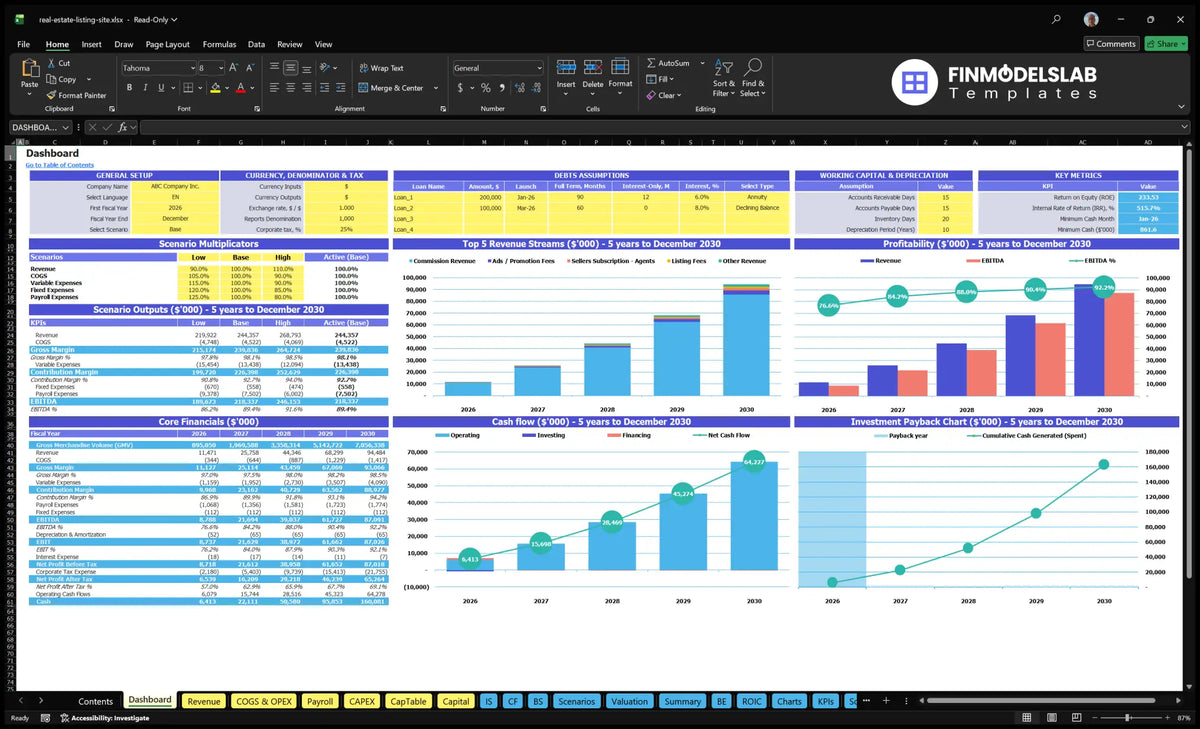Increase the indent level
The height and width of the screenshot is (729, 1200).
(x=342, y=88)
